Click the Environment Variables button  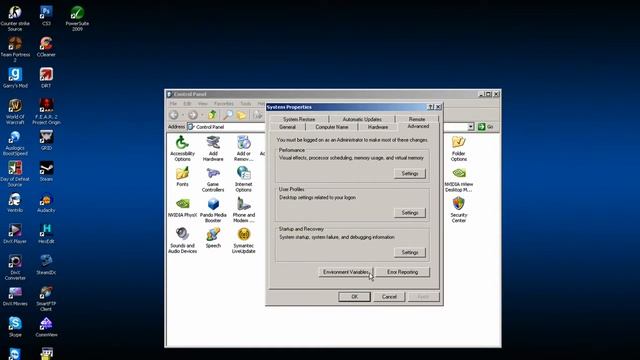tap(345, 272)
